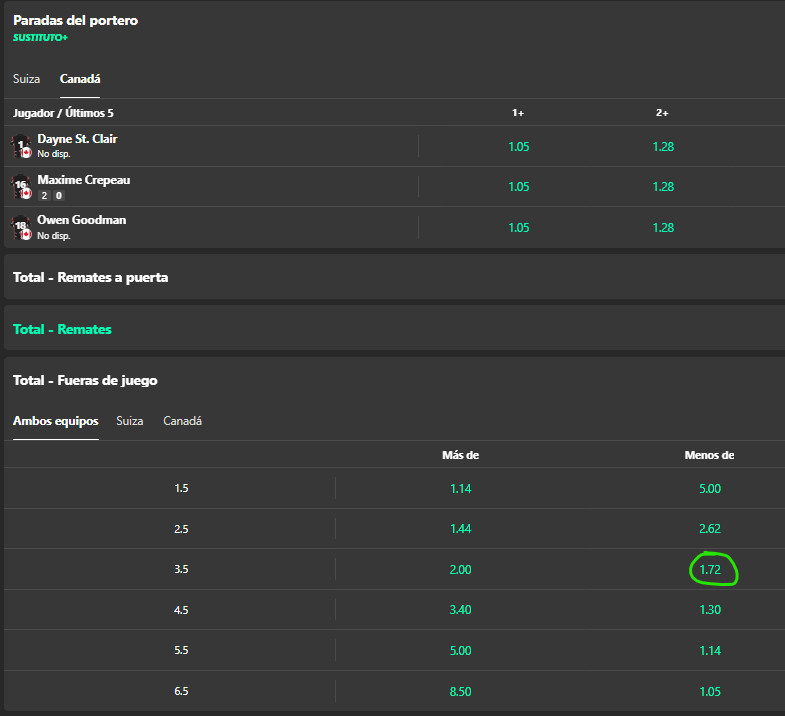Pick 1.05 odds for Dayne St. Clair 1+ saves
This screenshot has height=716, width=785.
[x=519, y=147]
